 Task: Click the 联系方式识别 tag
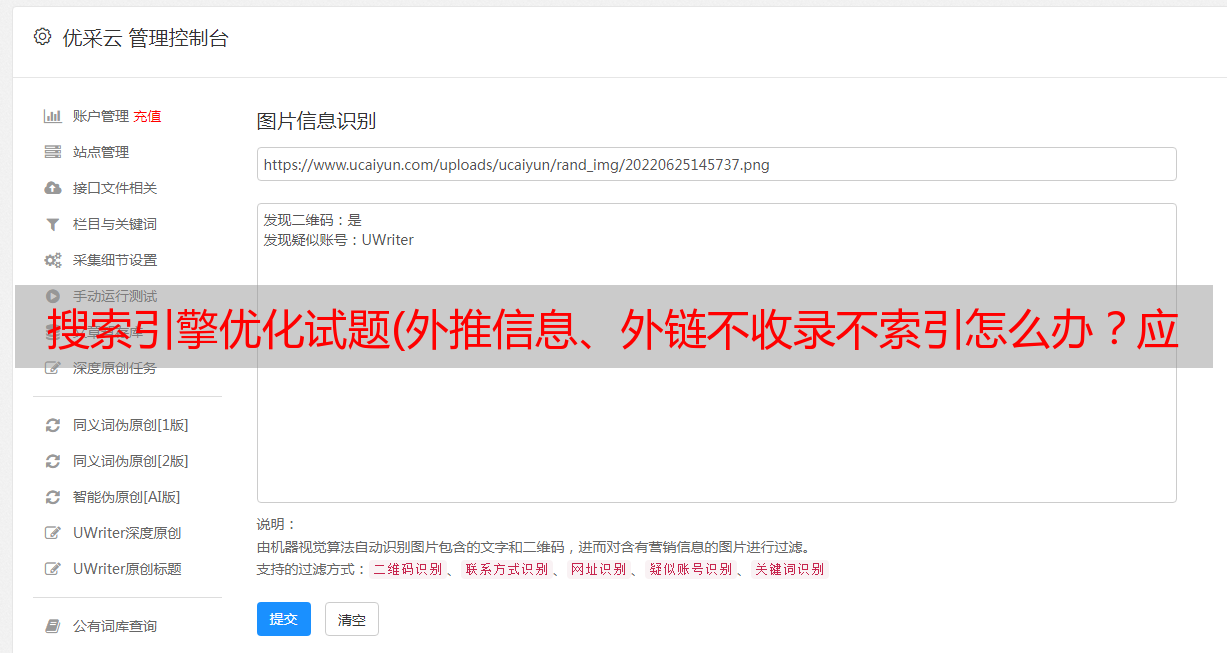(506, 569)
